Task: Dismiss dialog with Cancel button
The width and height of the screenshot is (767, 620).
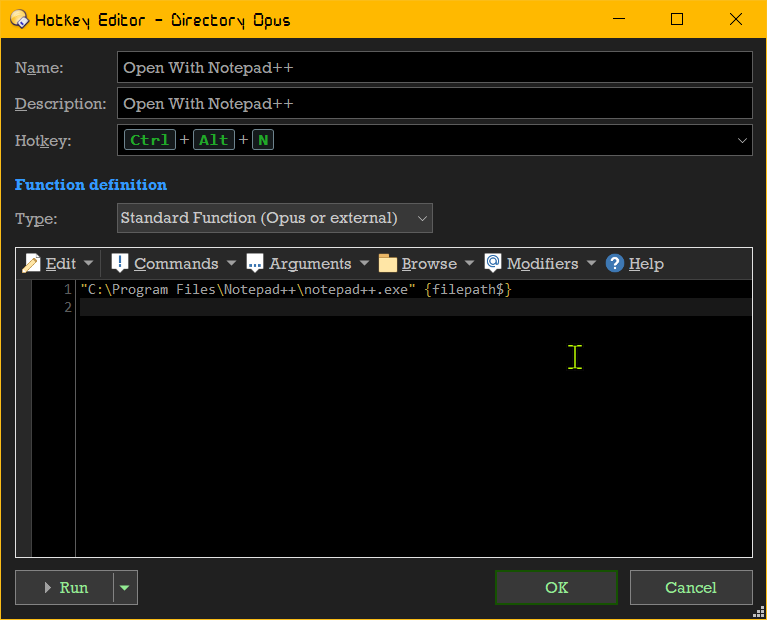Action: [x=691, y=587]
